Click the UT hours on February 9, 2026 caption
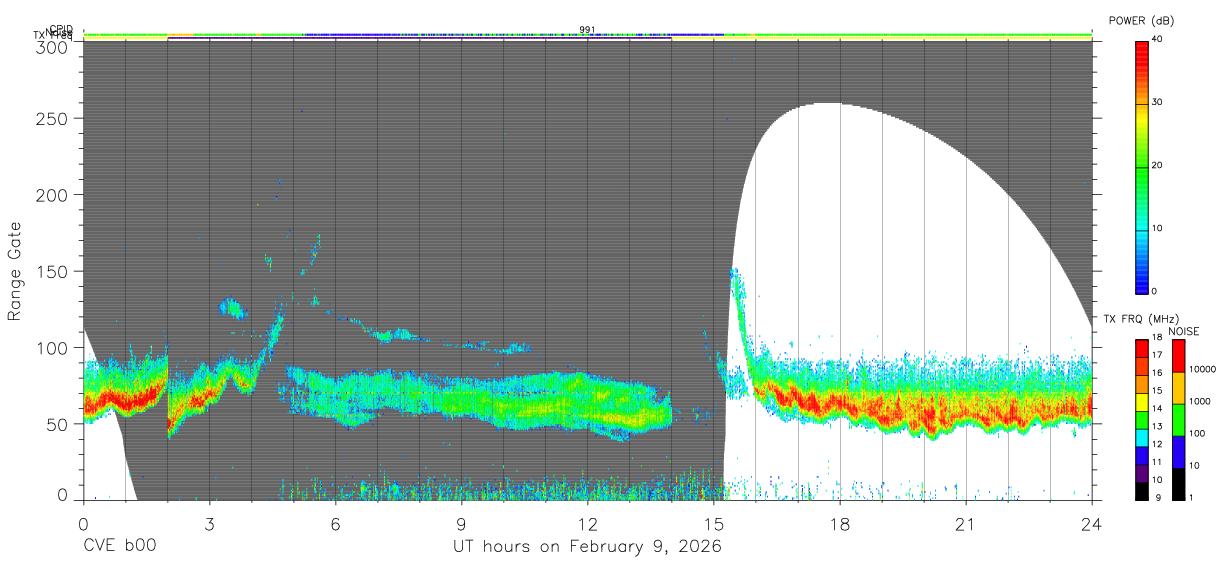 tap(588, 547)
